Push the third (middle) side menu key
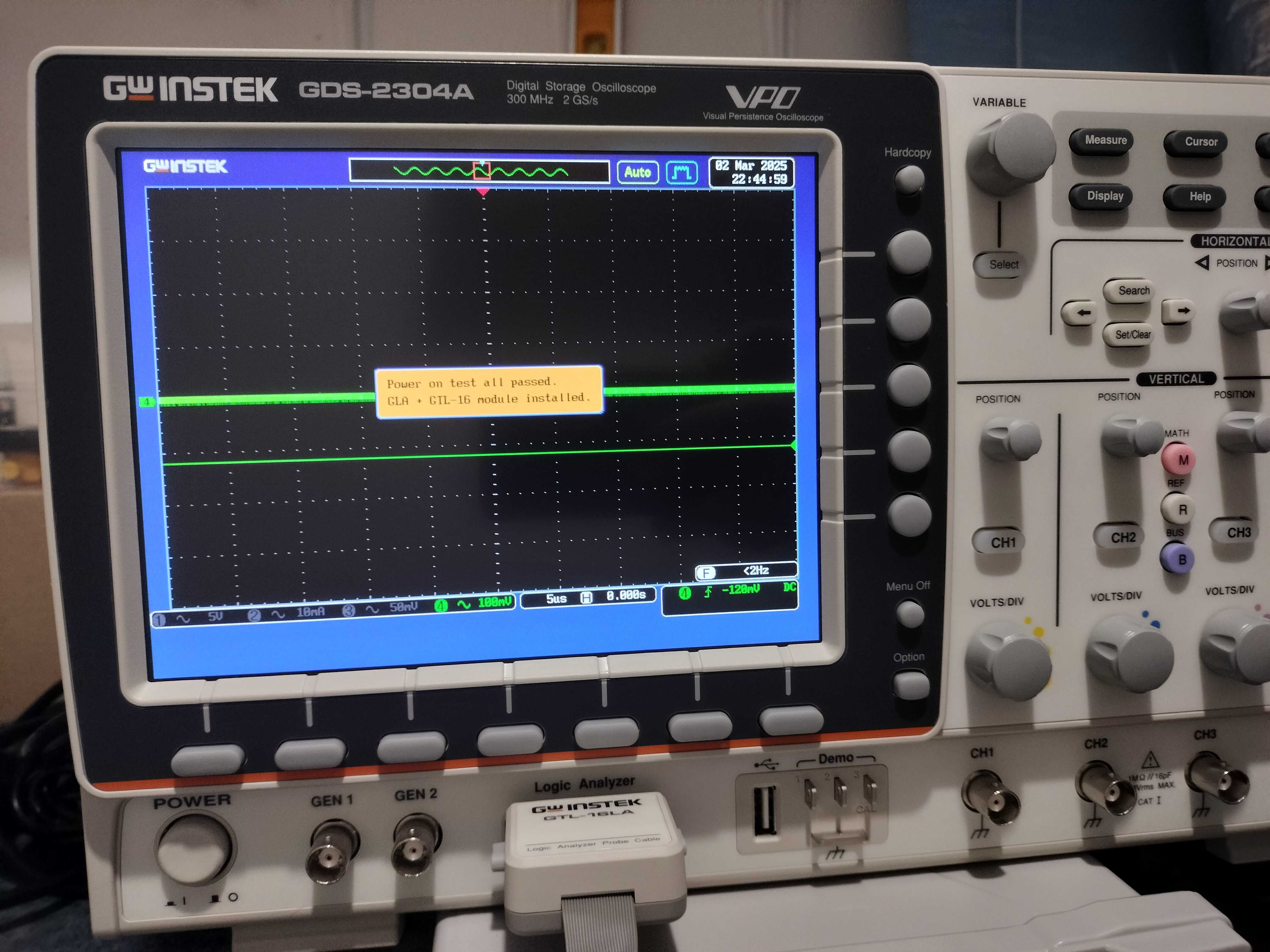 tap(908, 385)
